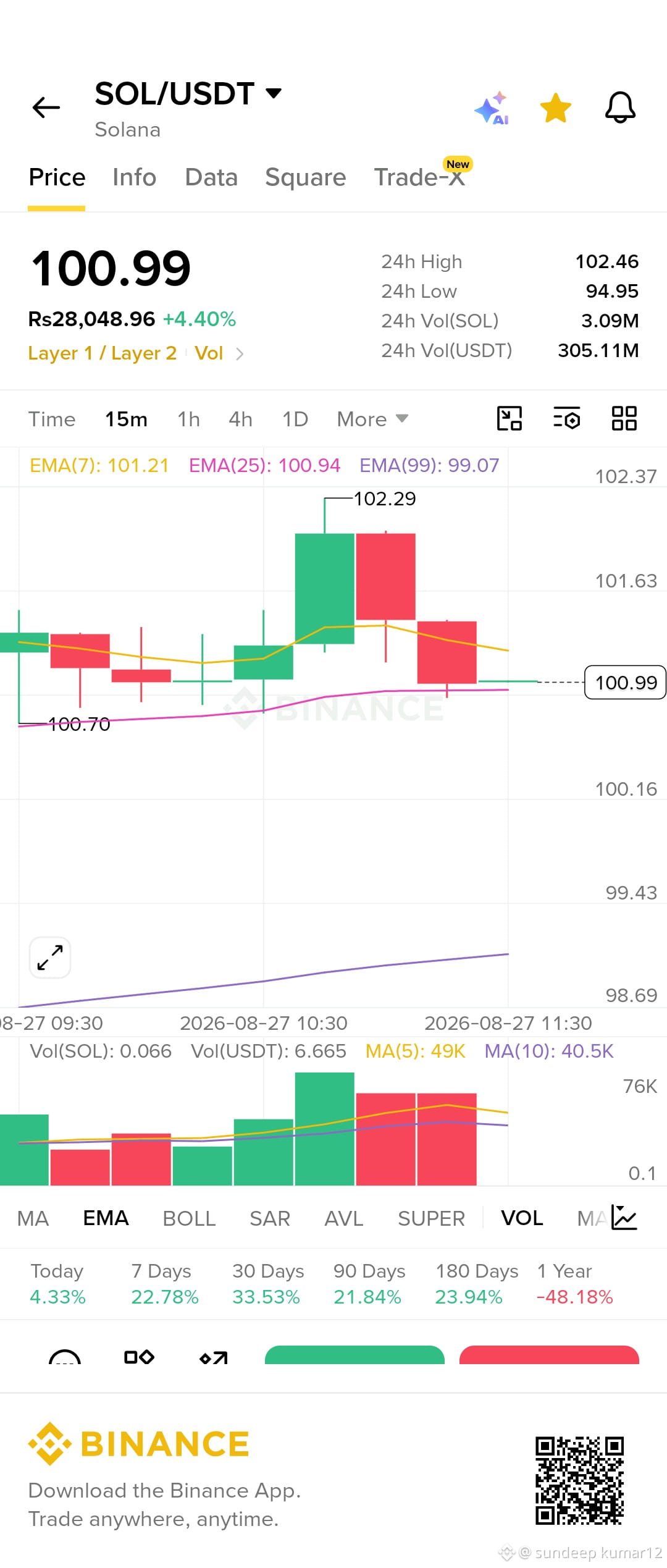Switch to the Info tab
This screenshot has width=667, height=1568.
tap(134, 177)
